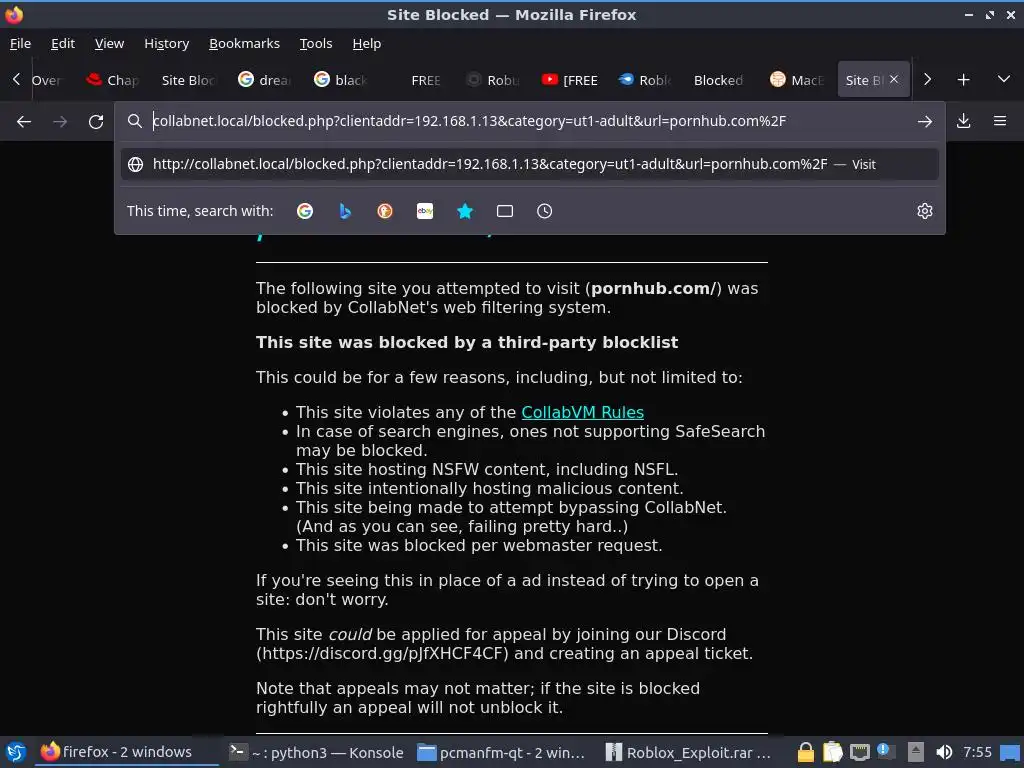The height and width of the screenshot is (768, 1024).
Task: Follow the CollabVM Rules link
Action: (x=583, y=413)
